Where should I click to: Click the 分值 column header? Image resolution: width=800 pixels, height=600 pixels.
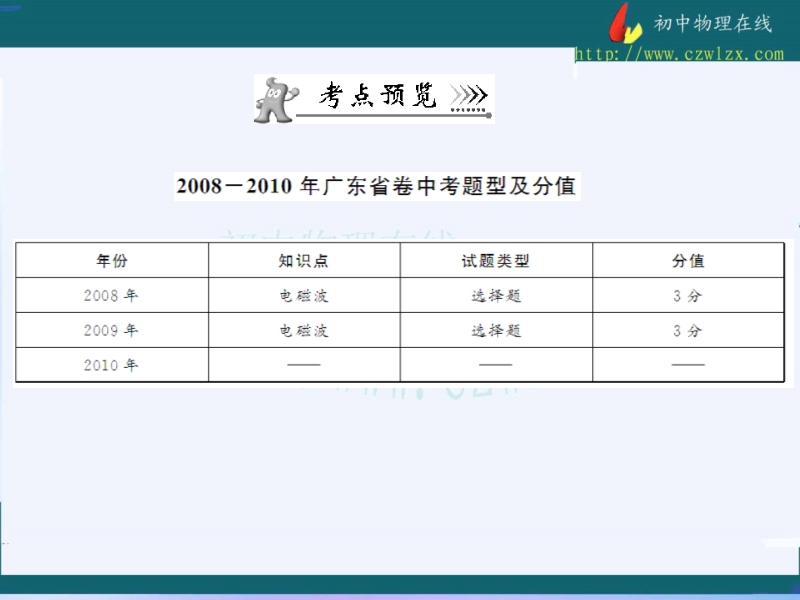pyautogui.click(x=688, y=261)
